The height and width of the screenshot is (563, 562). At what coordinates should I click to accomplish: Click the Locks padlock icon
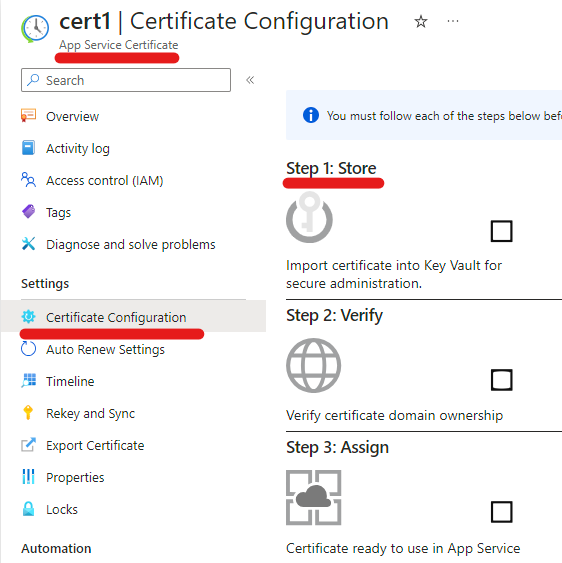(28, 508)
